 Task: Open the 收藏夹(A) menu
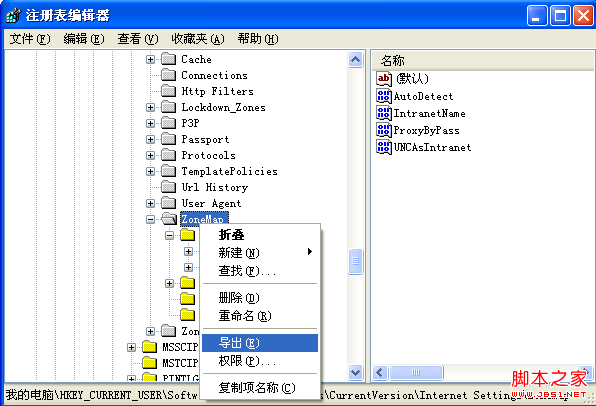198,39
